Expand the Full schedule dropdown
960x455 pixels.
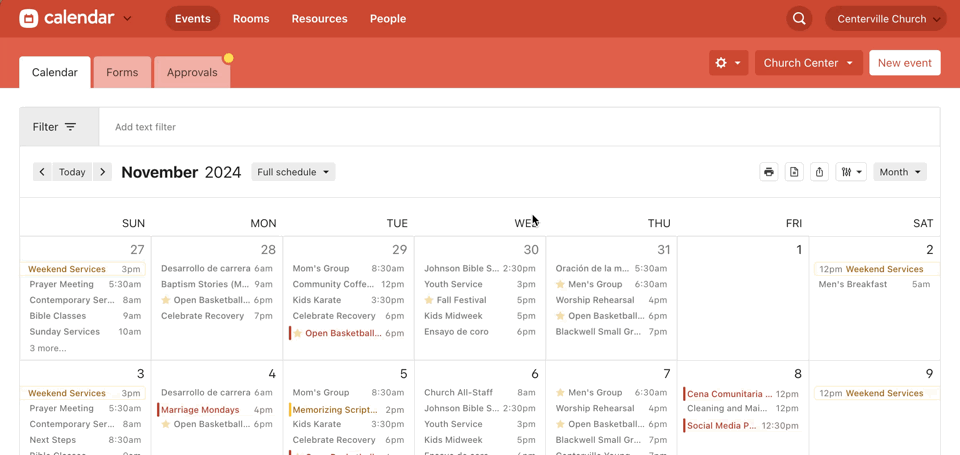(293, 172)
